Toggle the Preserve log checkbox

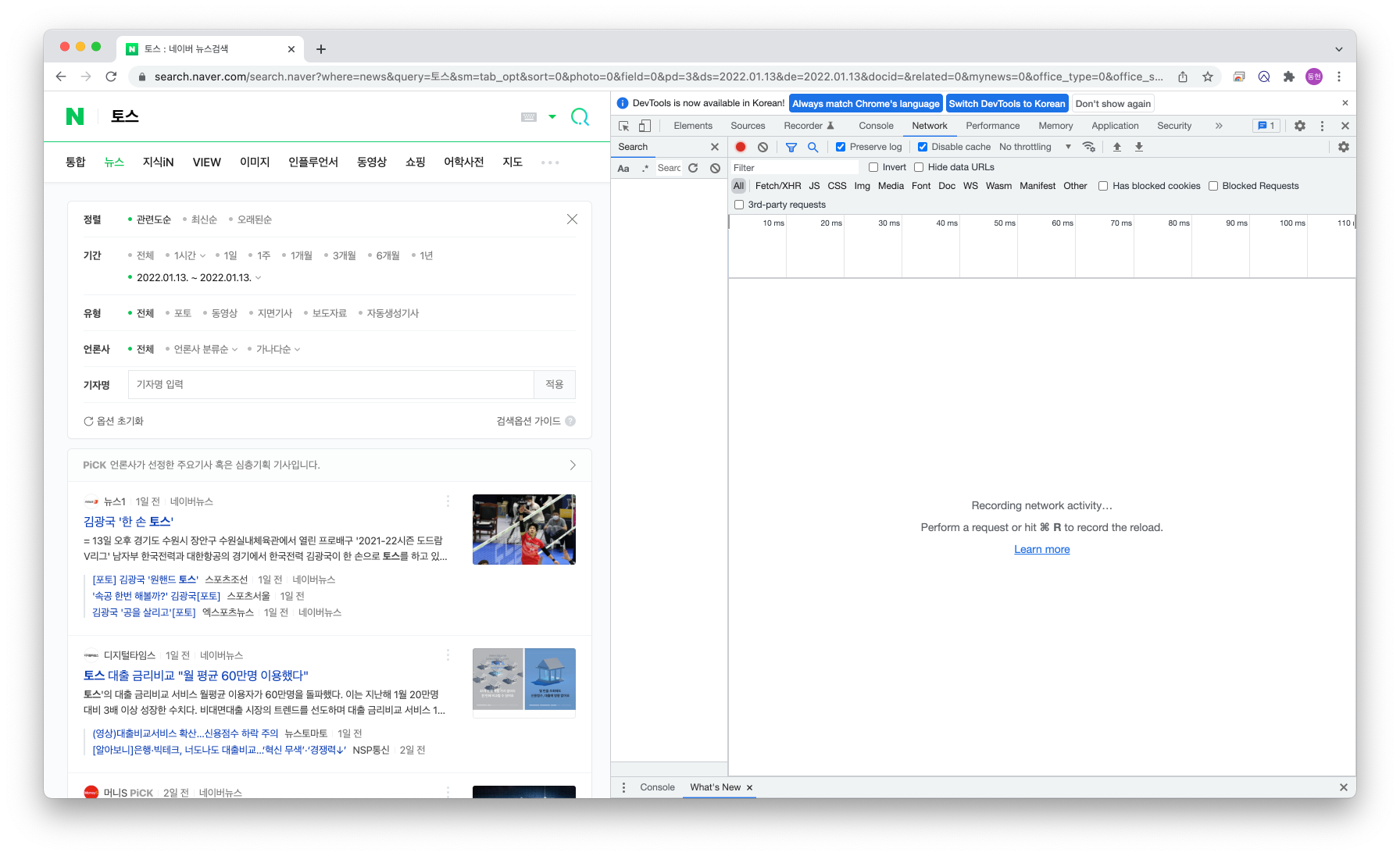pos(841,147)
